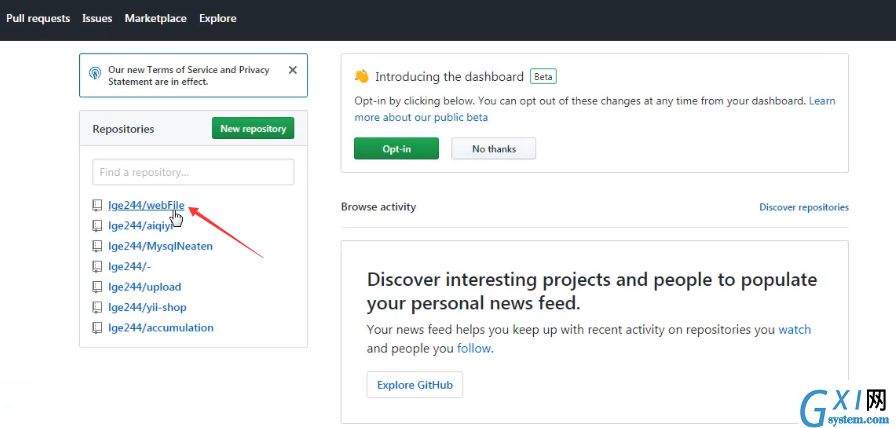896x428 pixels.
Task: Click the repo icon beside lge244/upload
Action: (97, 287)
